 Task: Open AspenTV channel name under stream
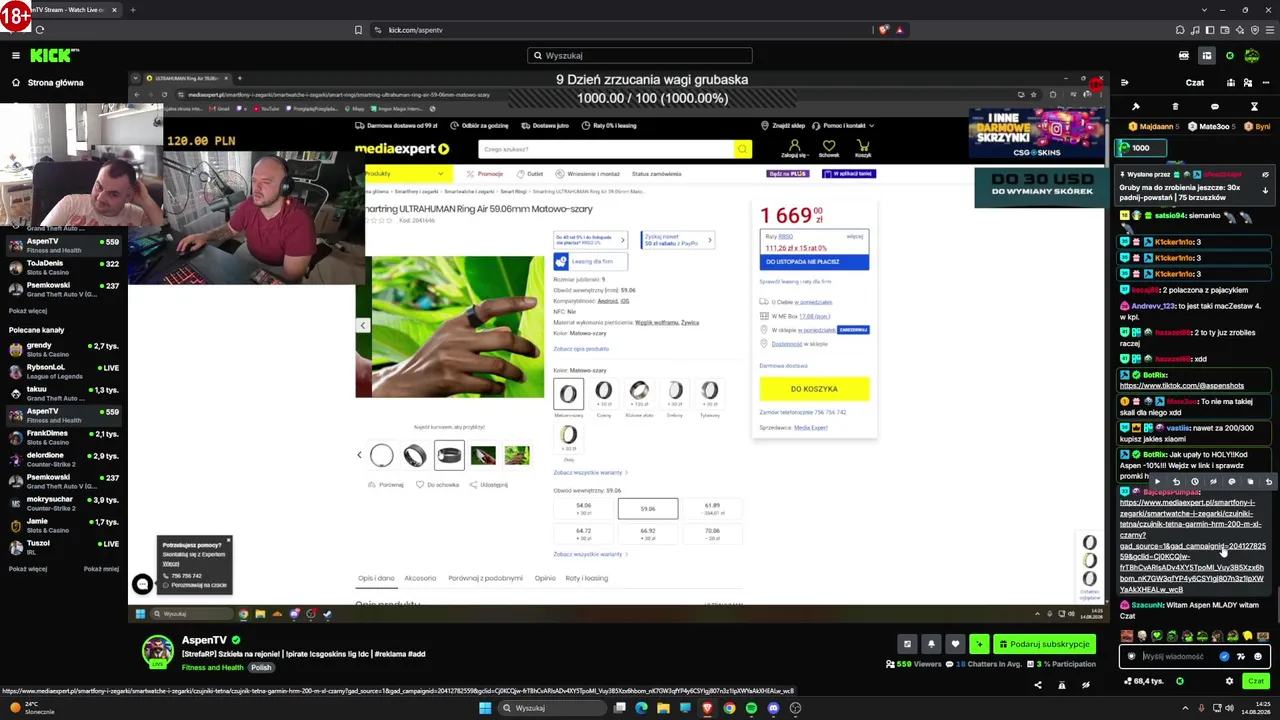pyautogui.click(x=204, y=640)
